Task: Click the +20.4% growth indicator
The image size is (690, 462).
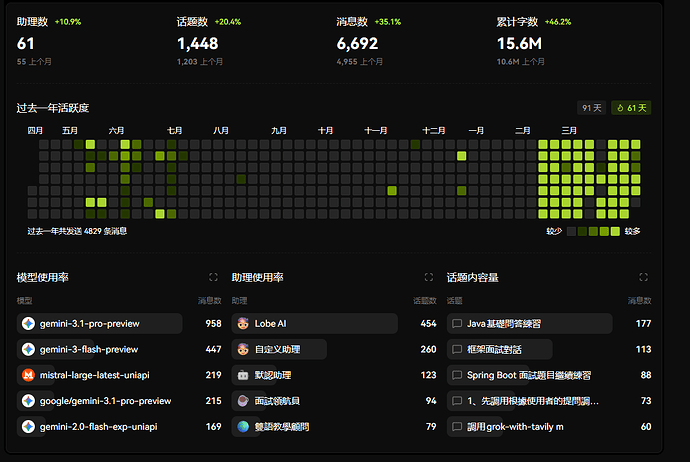Action: 228,22
